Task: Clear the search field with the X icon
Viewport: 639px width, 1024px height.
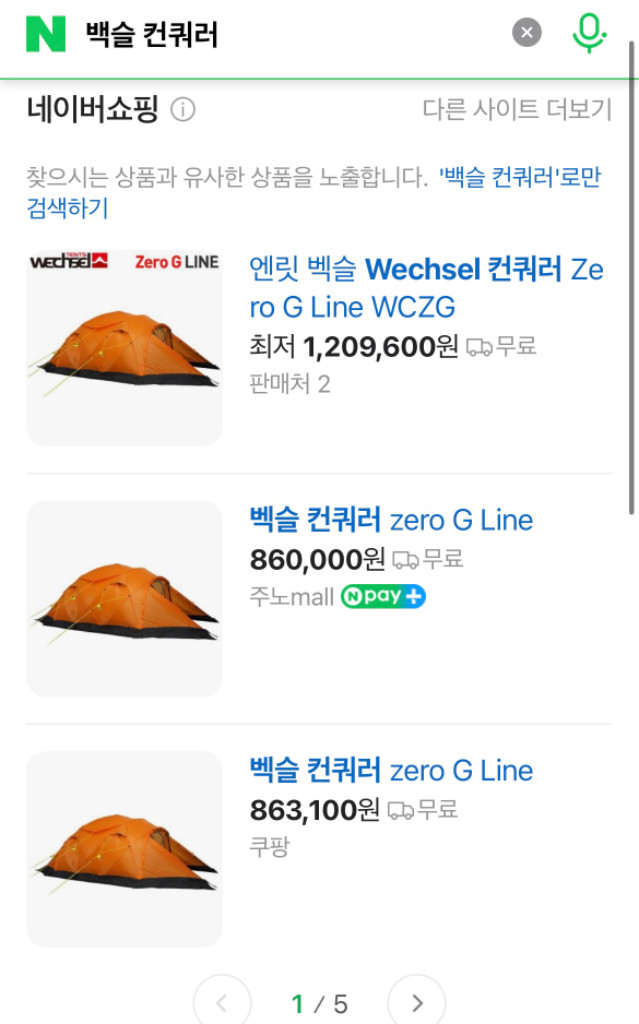Action: tap(526, 31)
